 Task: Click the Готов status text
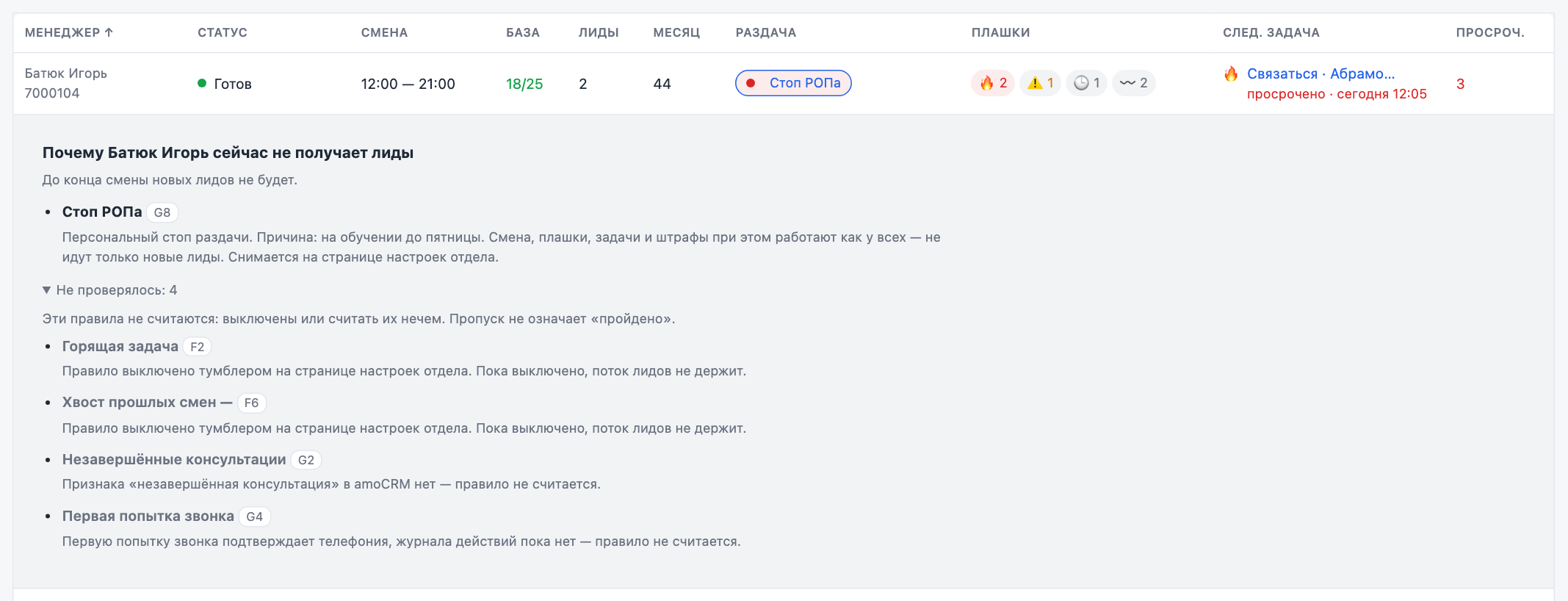233,84
